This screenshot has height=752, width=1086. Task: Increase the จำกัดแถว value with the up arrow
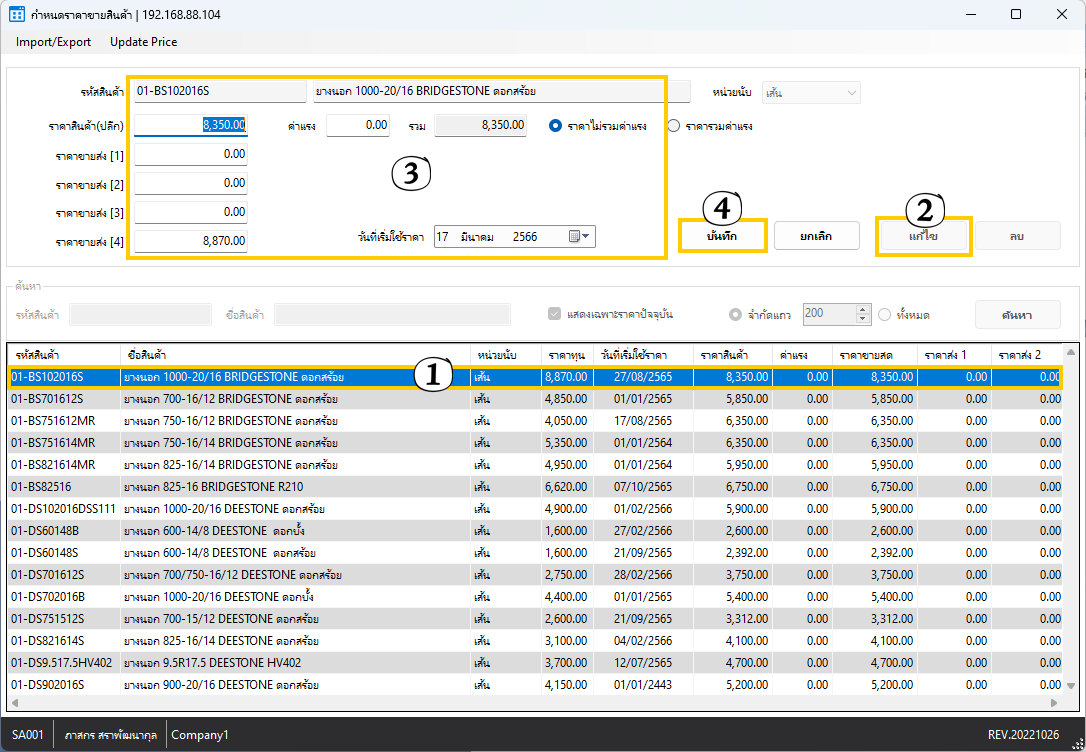[864, 309]
